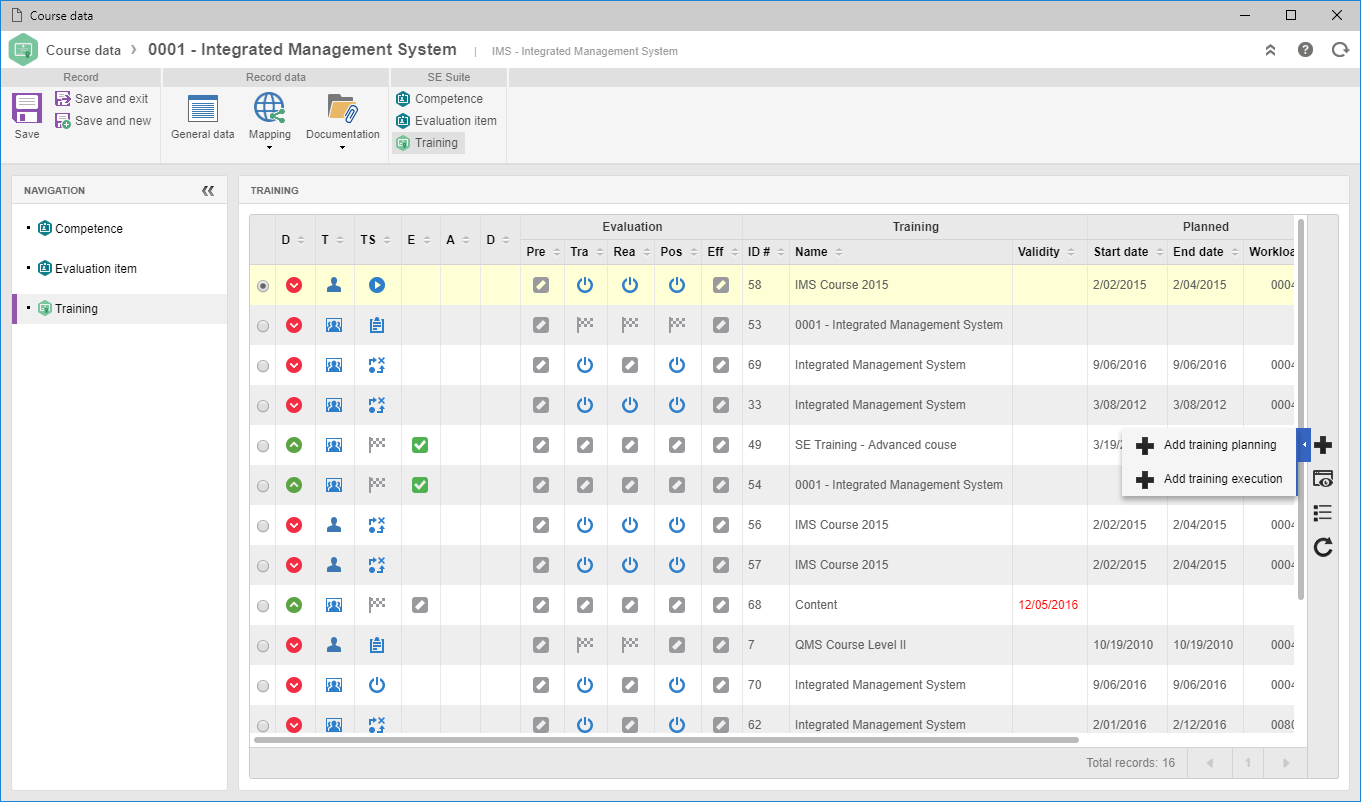Click the refresh icon in top-right header
1361x802 pixels.
[x=1340, y=49]
